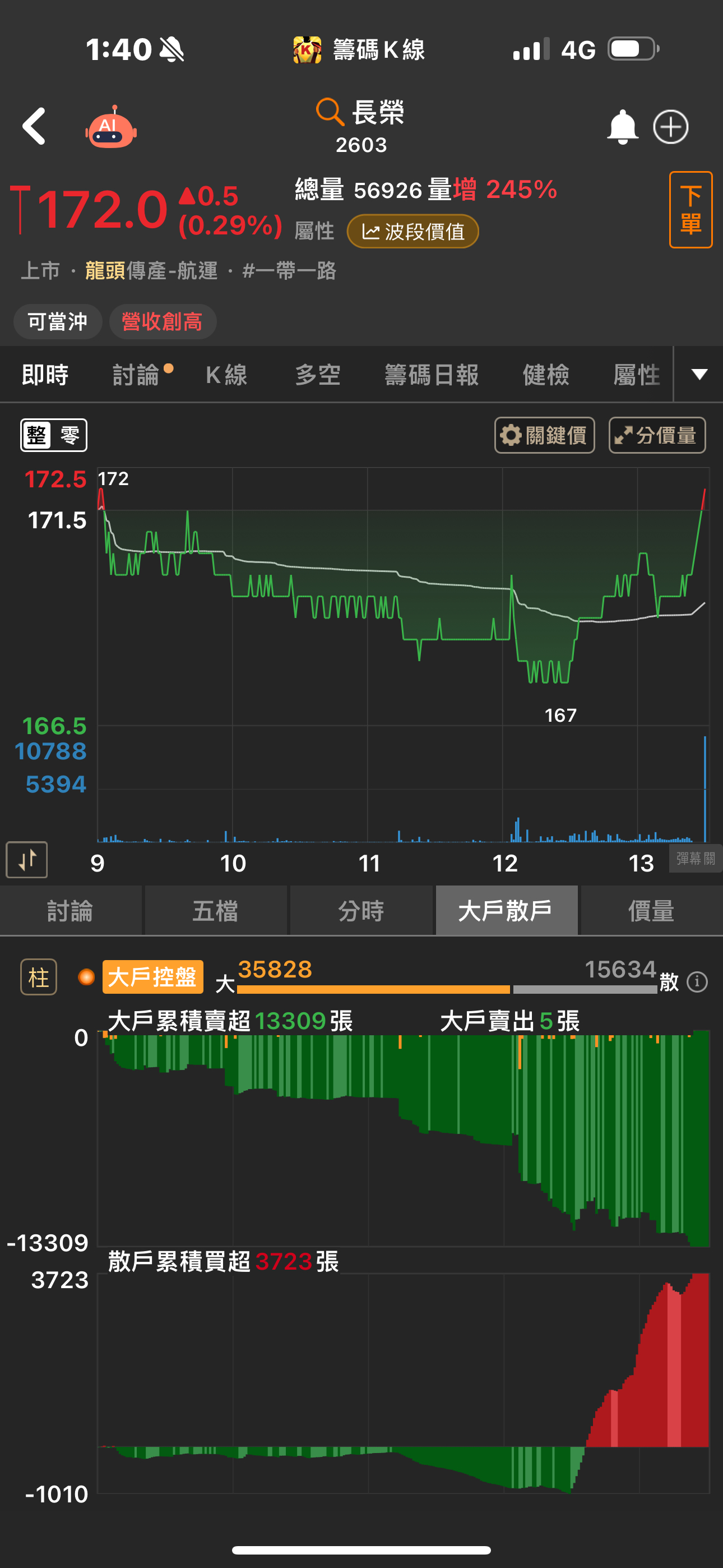
Task: Turn off the 彈幕 overlay
Action: tap(696, 858)
